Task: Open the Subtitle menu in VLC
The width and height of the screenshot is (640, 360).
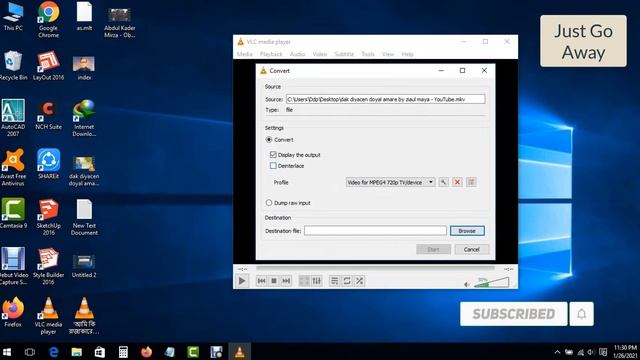Action: point(344,54)
